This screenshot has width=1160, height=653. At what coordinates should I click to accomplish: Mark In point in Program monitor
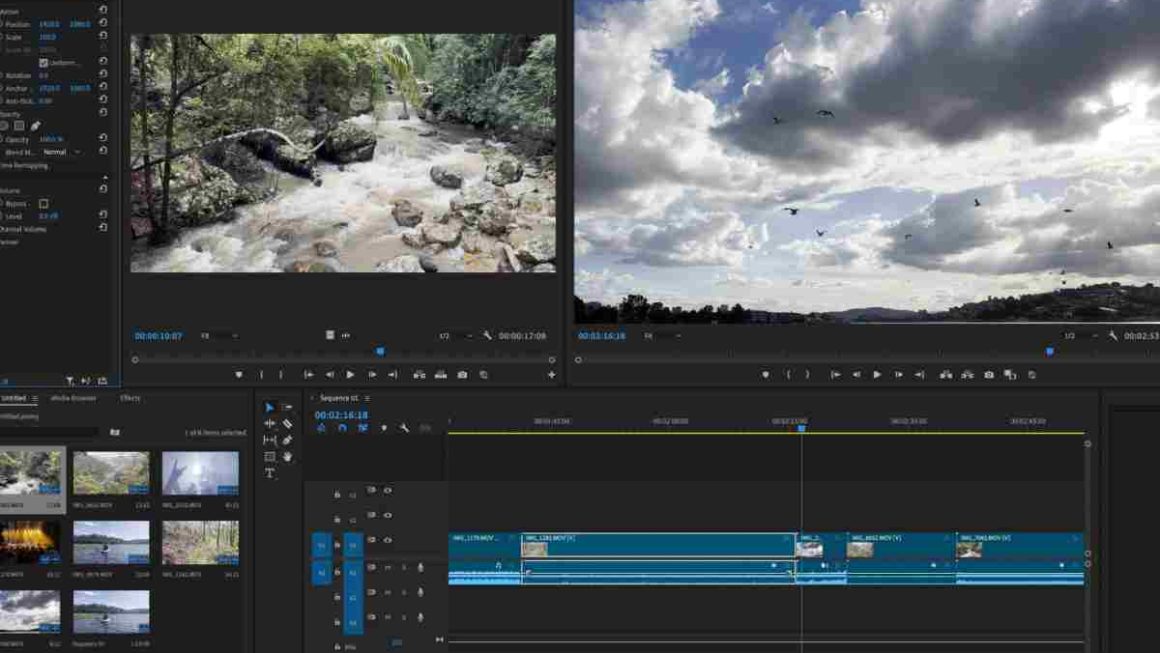point(789,375)
